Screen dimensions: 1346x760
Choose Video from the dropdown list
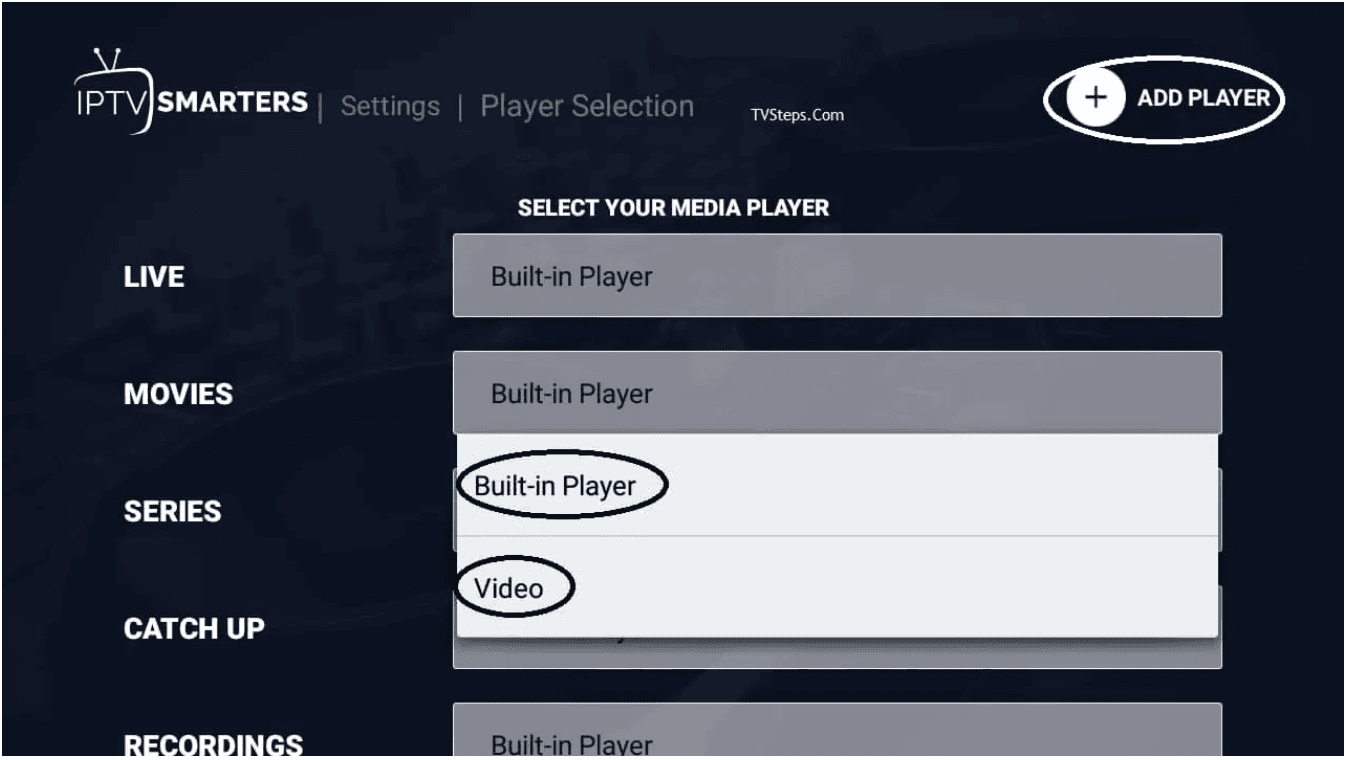(509, 588)
